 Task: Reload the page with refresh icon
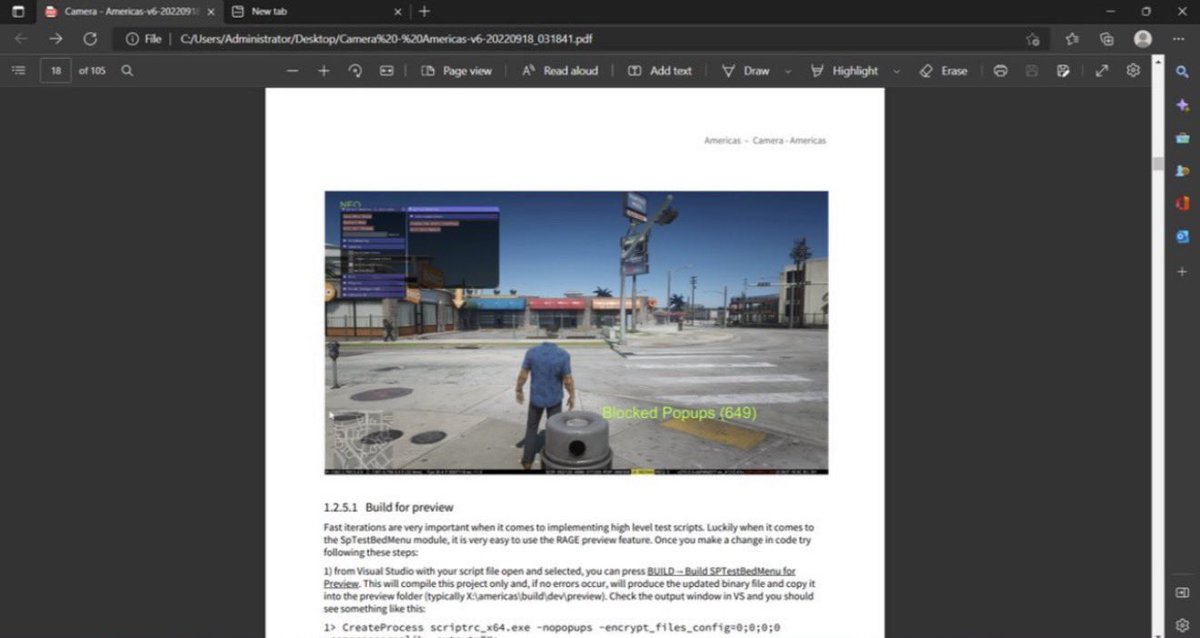(x=90, y=39)
